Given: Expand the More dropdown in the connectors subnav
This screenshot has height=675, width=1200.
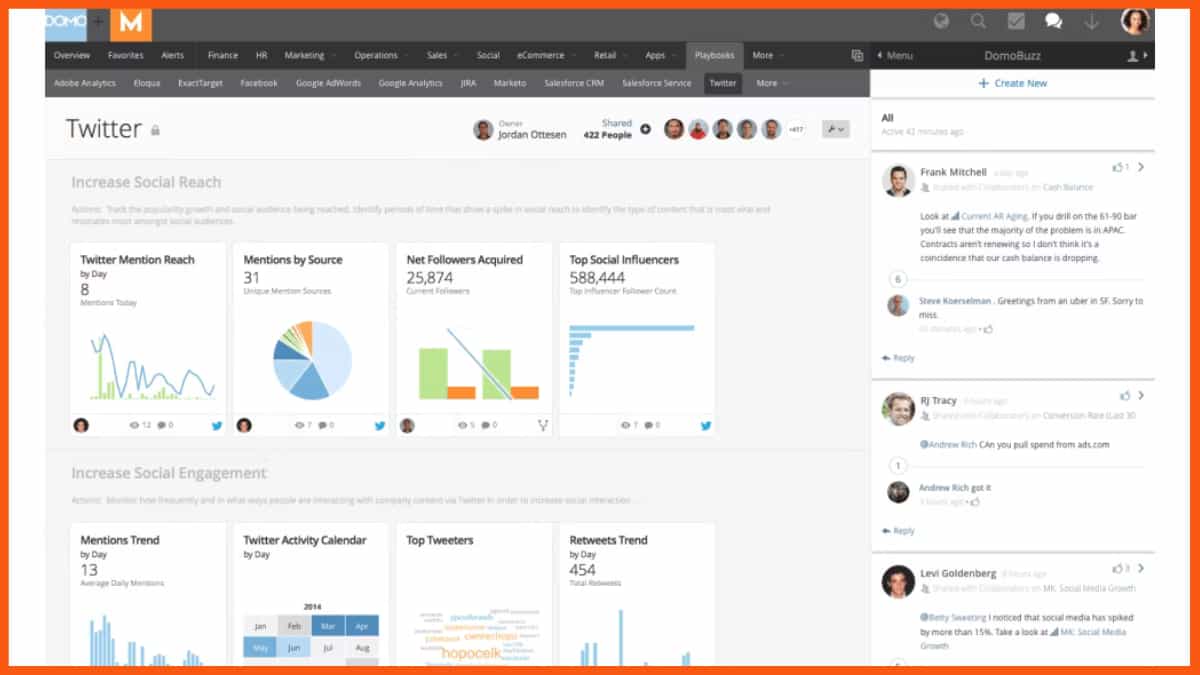Looking at the screenshot, I should (772, 83).
